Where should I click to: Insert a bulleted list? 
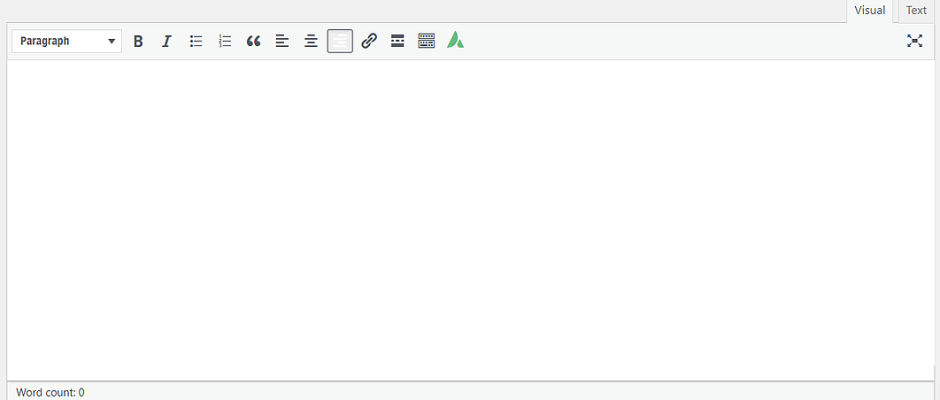coord(196,41)
